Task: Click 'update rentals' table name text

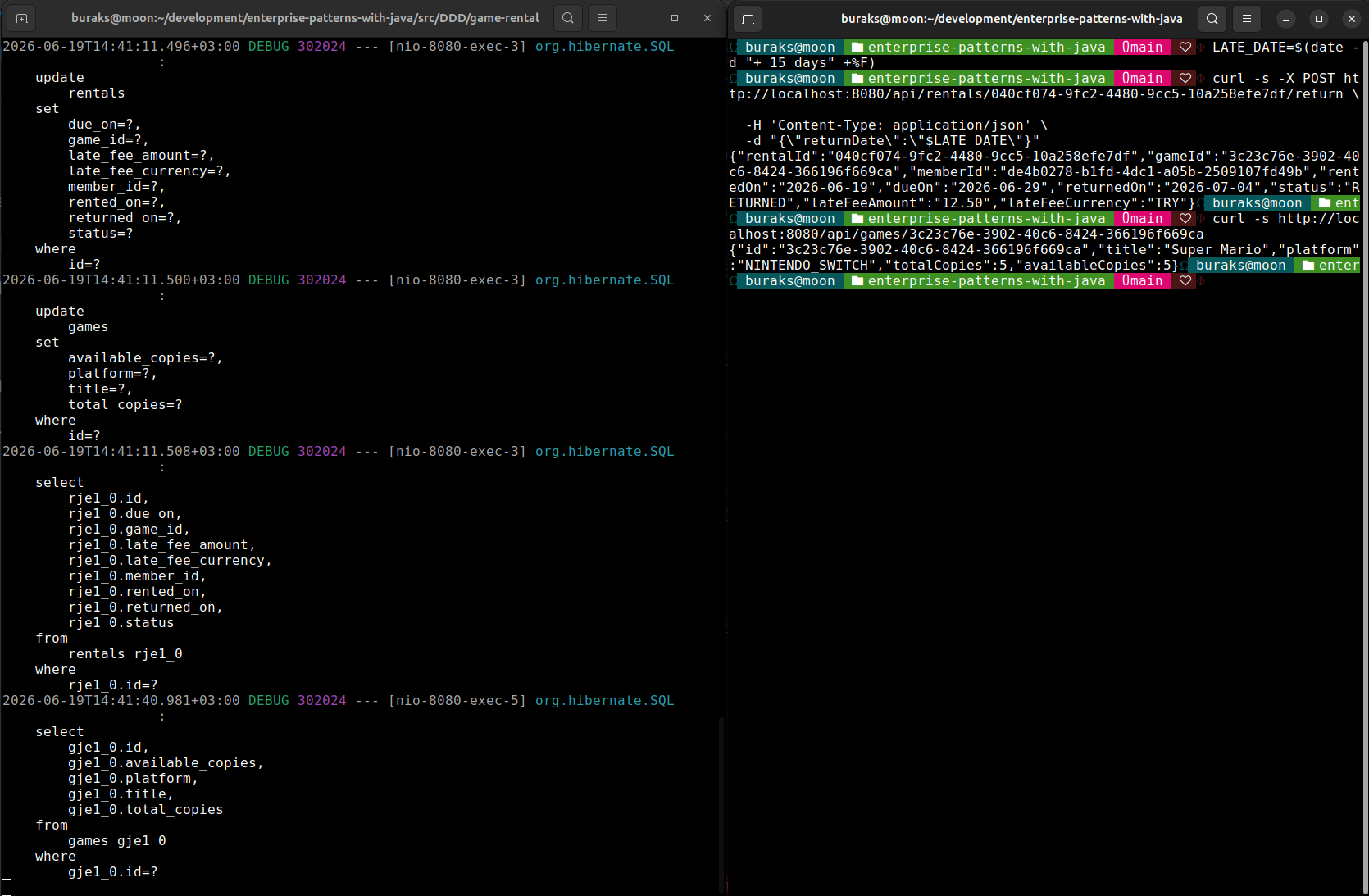Action: pyautogui.click(x=97, y=93)
